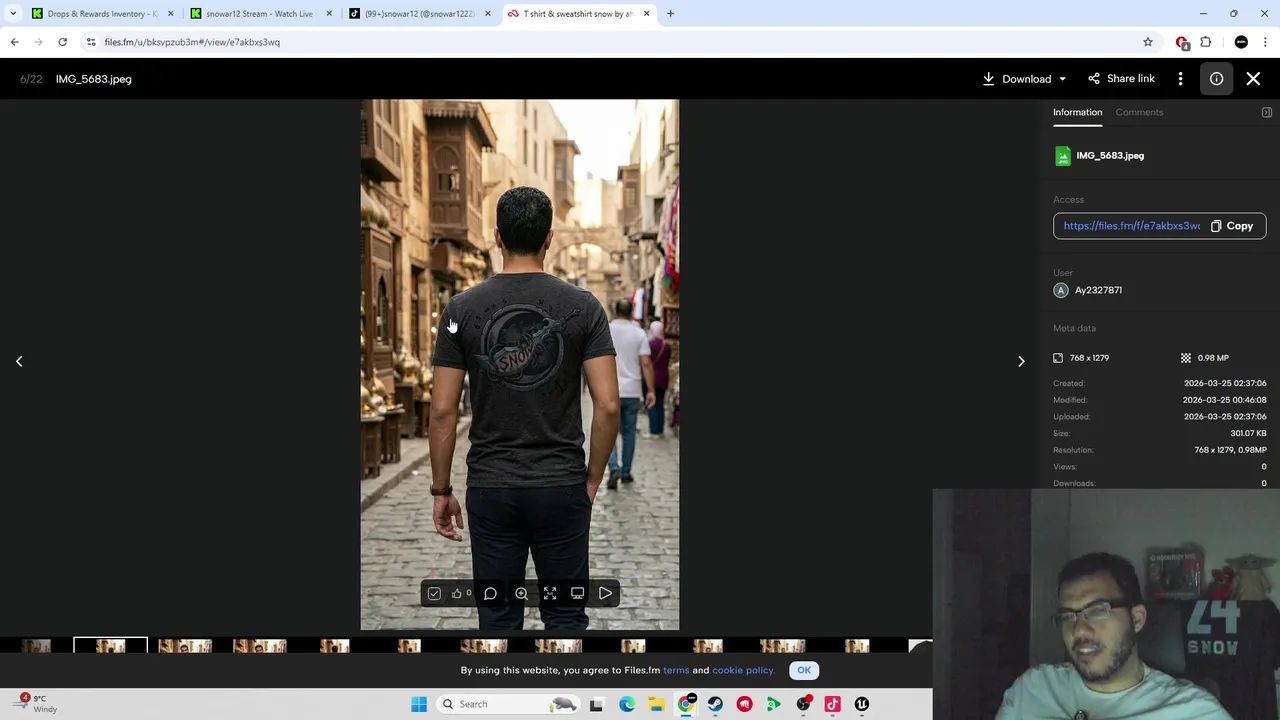Click the IMG_5683.jpeg file name in panel
The image size is (1280, 720).
[x=1110, y=156]
